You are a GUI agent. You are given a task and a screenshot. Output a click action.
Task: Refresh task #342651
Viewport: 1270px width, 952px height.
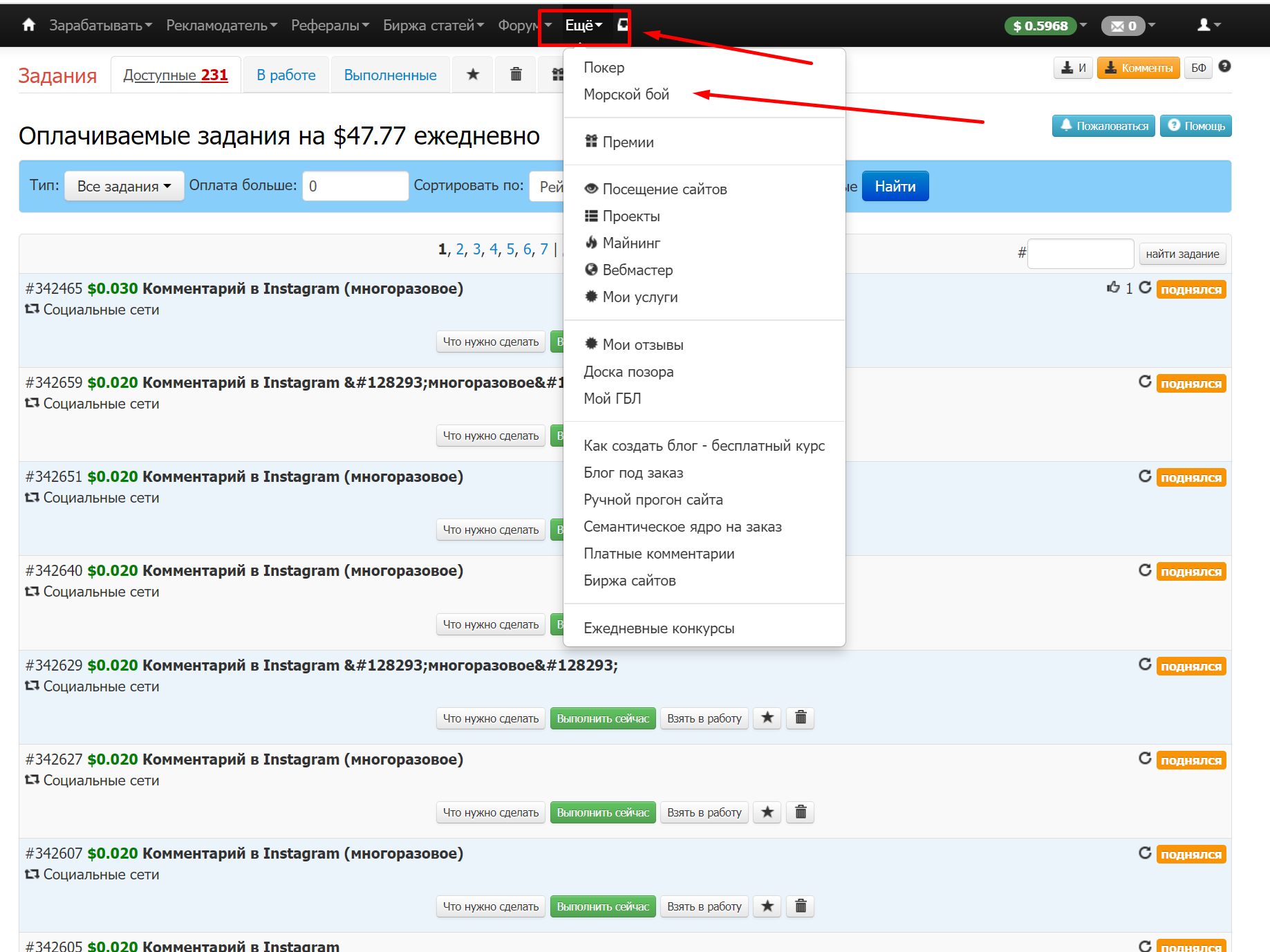coord(1145,476)
